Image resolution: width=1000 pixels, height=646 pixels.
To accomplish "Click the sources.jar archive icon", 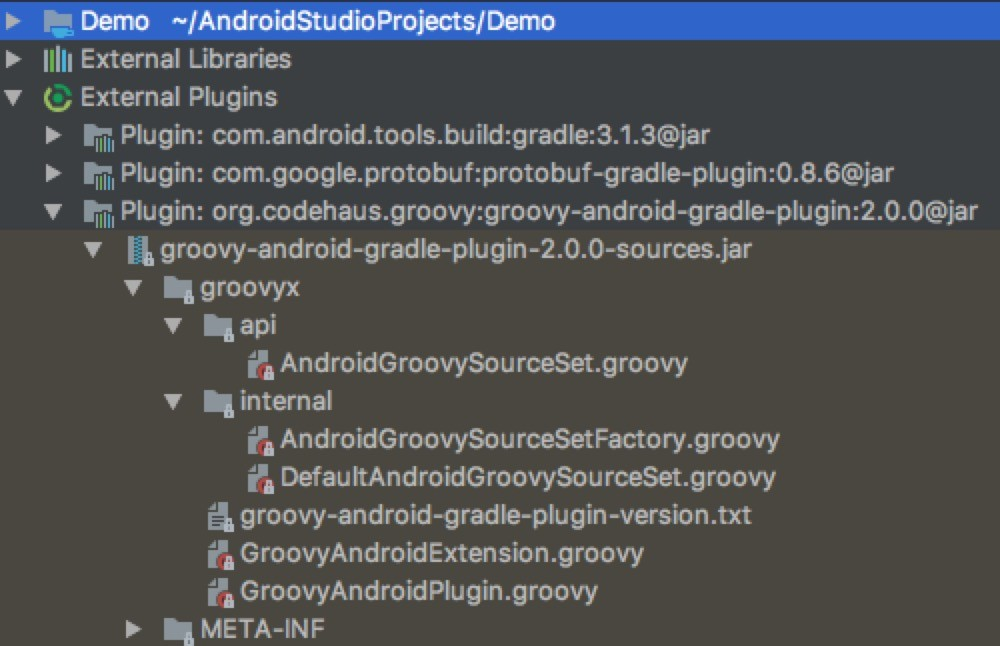I will pyautogui.click(x=140, y=250).
